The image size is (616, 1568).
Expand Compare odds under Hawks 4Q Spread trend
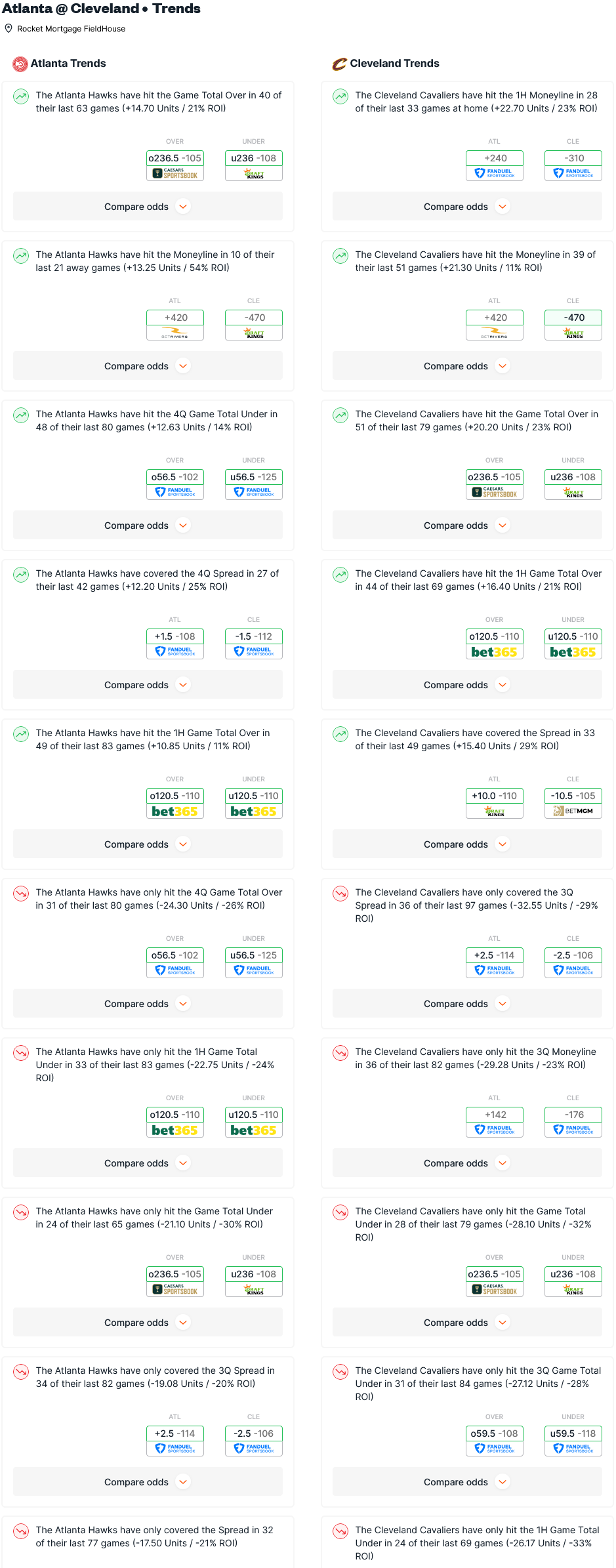click(x=148, y=685)
